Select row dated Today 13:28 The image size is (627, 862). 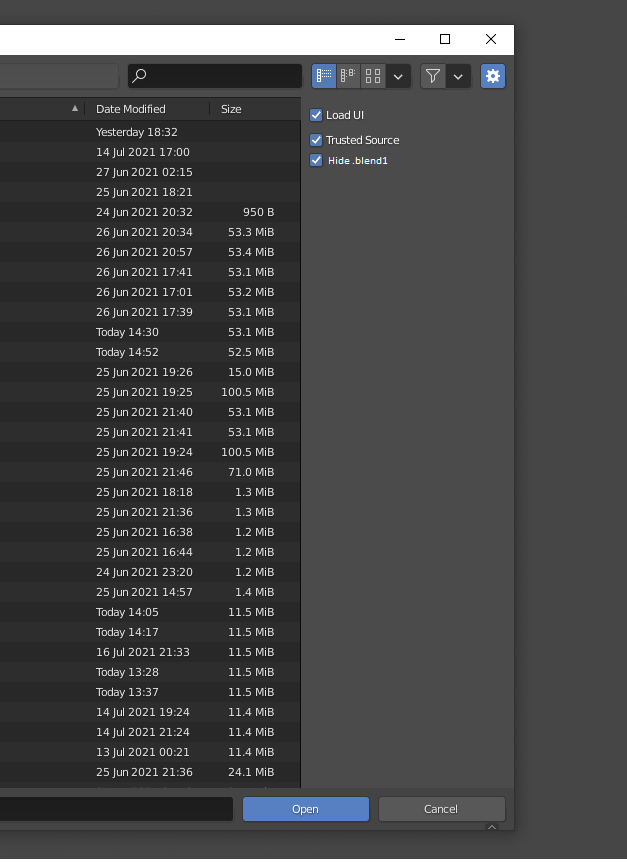coord(150,672)
